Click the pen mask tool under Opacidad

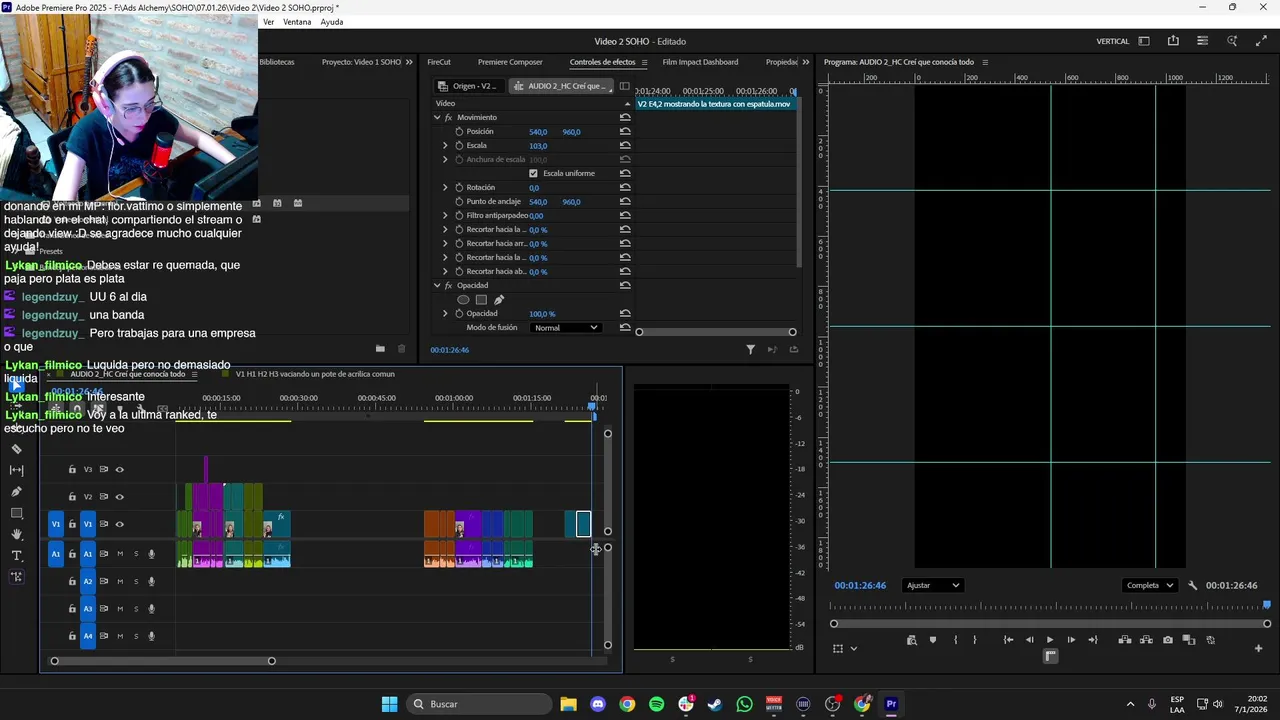[499, 299]
